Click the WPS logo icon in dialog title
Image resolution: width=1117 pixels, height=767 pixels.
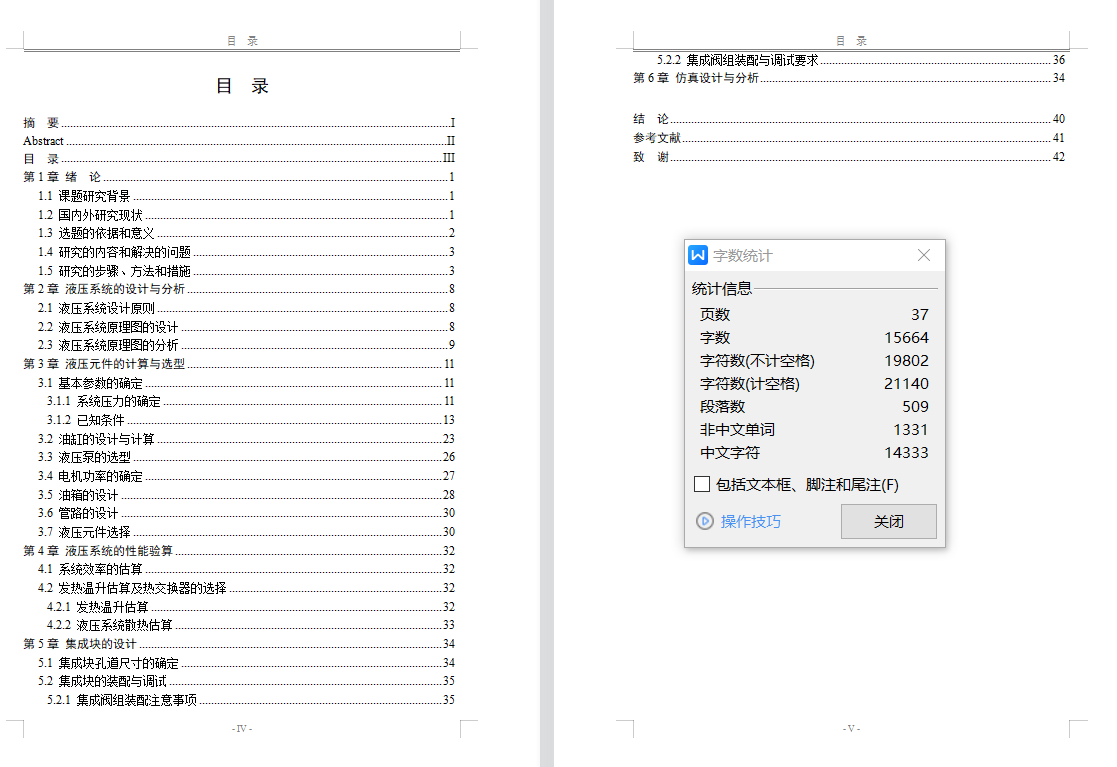click(698, 255)
